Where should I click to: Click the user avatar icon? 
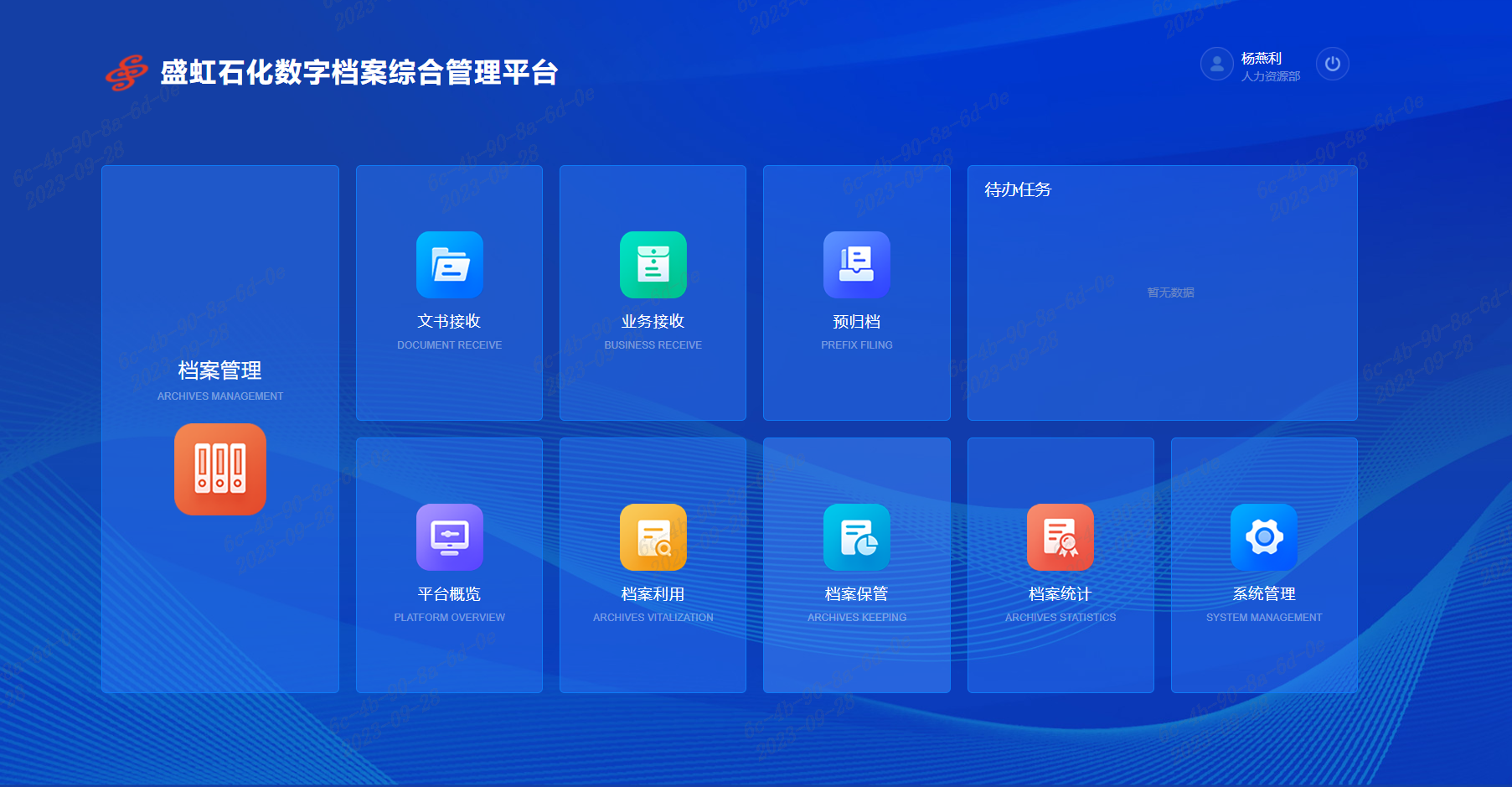point(1216,64)
